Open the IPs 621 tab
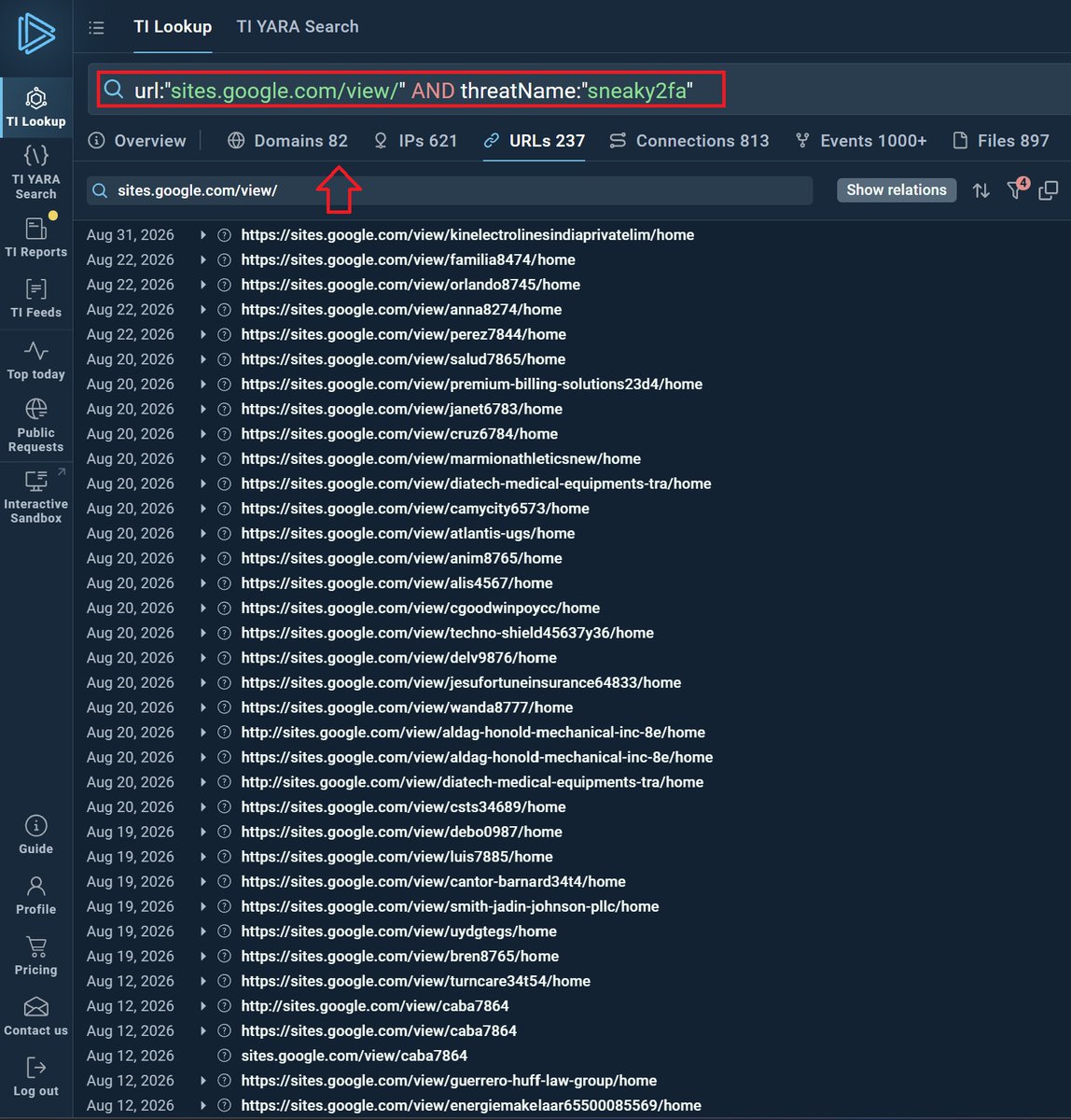The width and height of the screenshot is (1071, 1120). tap(415, 141)
